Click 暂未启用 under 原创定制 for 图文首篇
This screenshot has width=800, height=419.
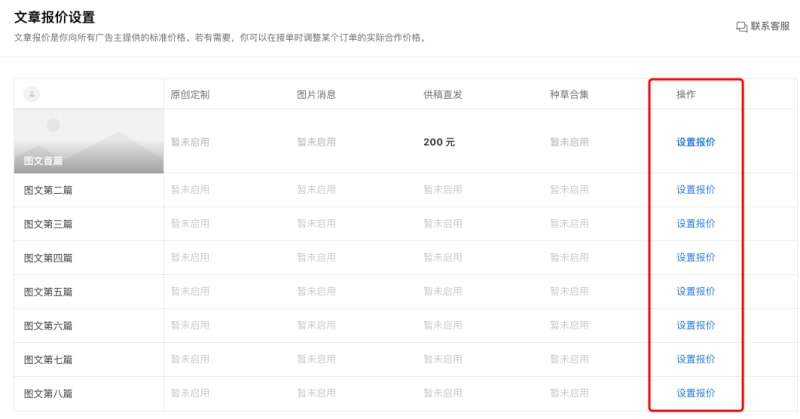(190, 142)
